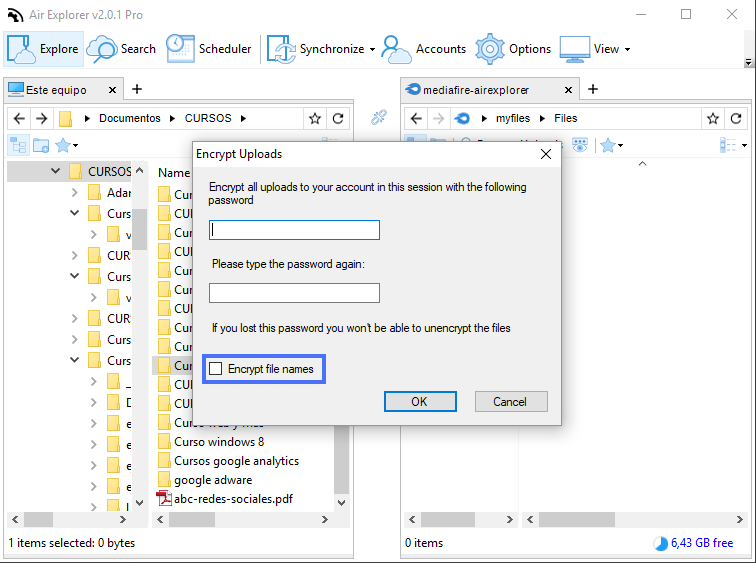The width and height of the screenshot is (756, 563).
Task: Expand the arrow after CURSOS breadcrumb
Action: coord(243,119)
